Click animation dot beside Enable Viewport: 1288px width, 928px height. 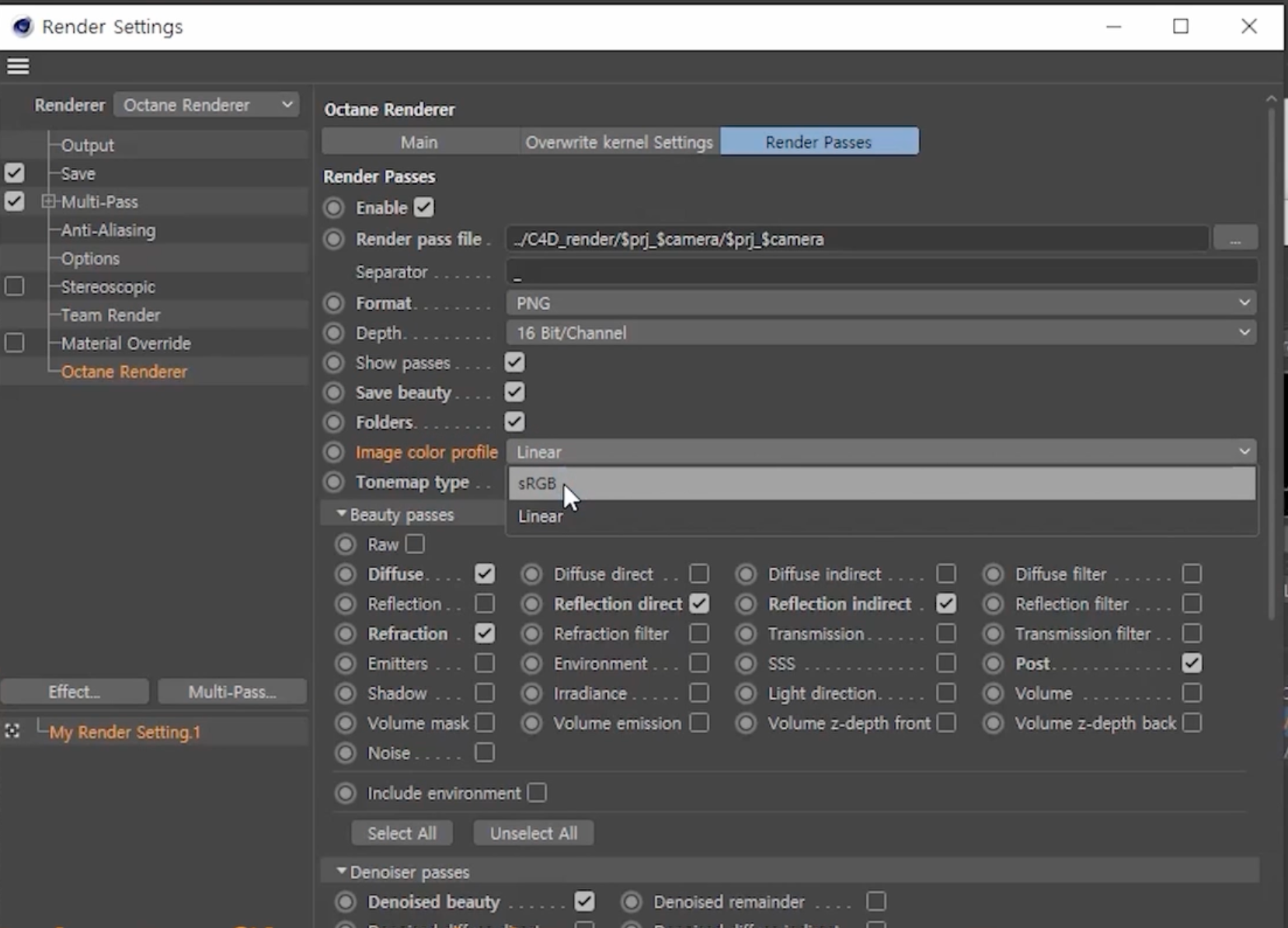tap(334, 208)
